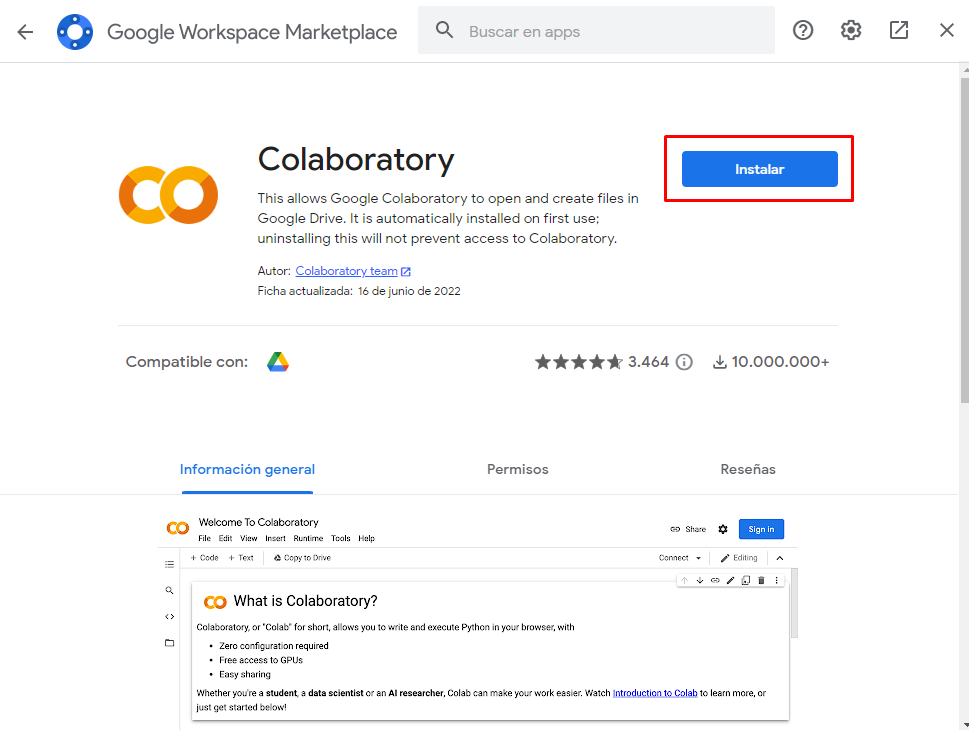Viewport: 969px width, 730px height.
Task: Select the Información general tab
Action: pos(247,469)
